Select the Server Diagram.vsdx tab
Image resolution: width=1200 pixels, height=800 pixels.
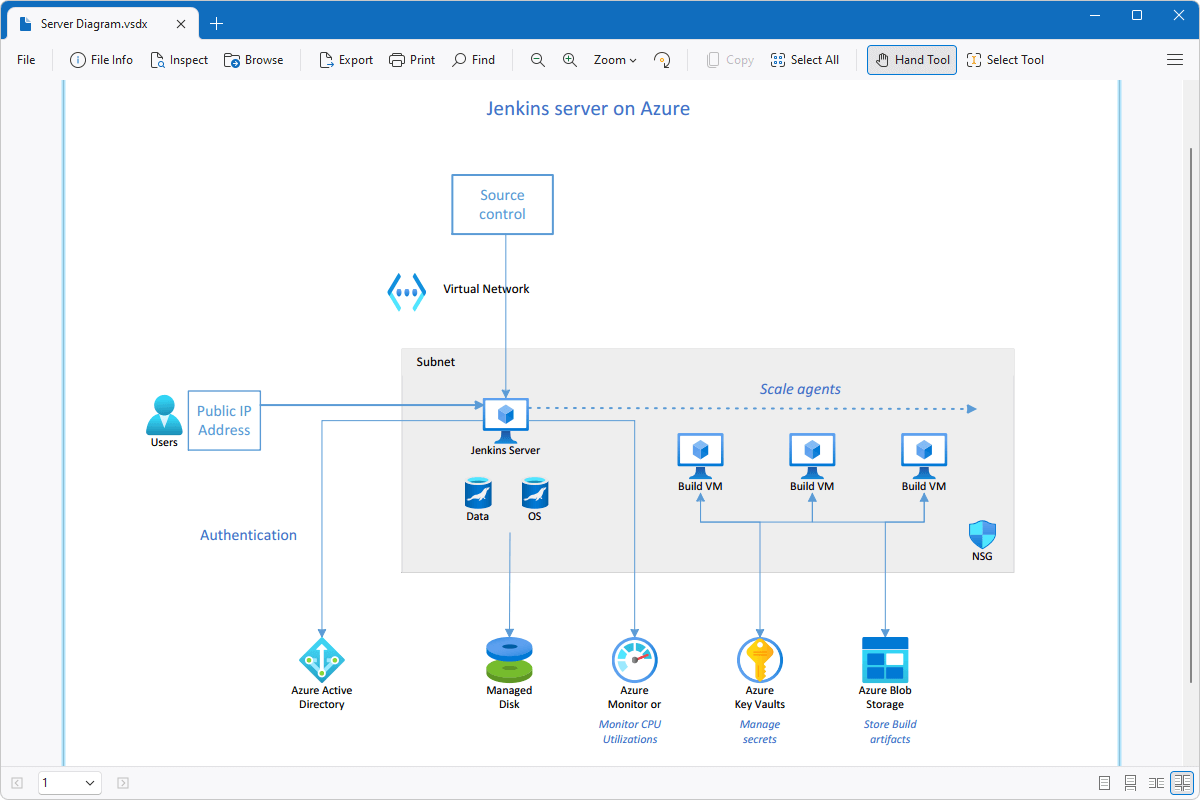pyautogui.click(x=102, y=24)
